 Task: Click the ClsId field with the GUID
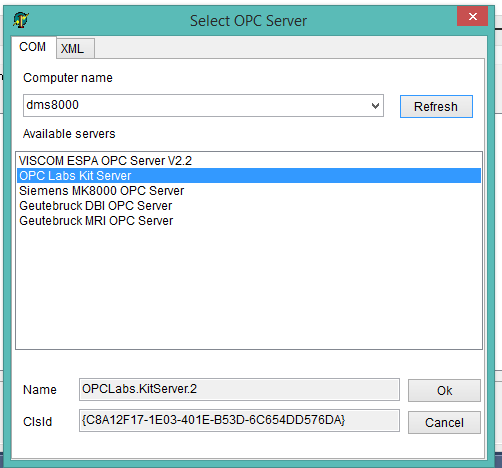[239, 420]
